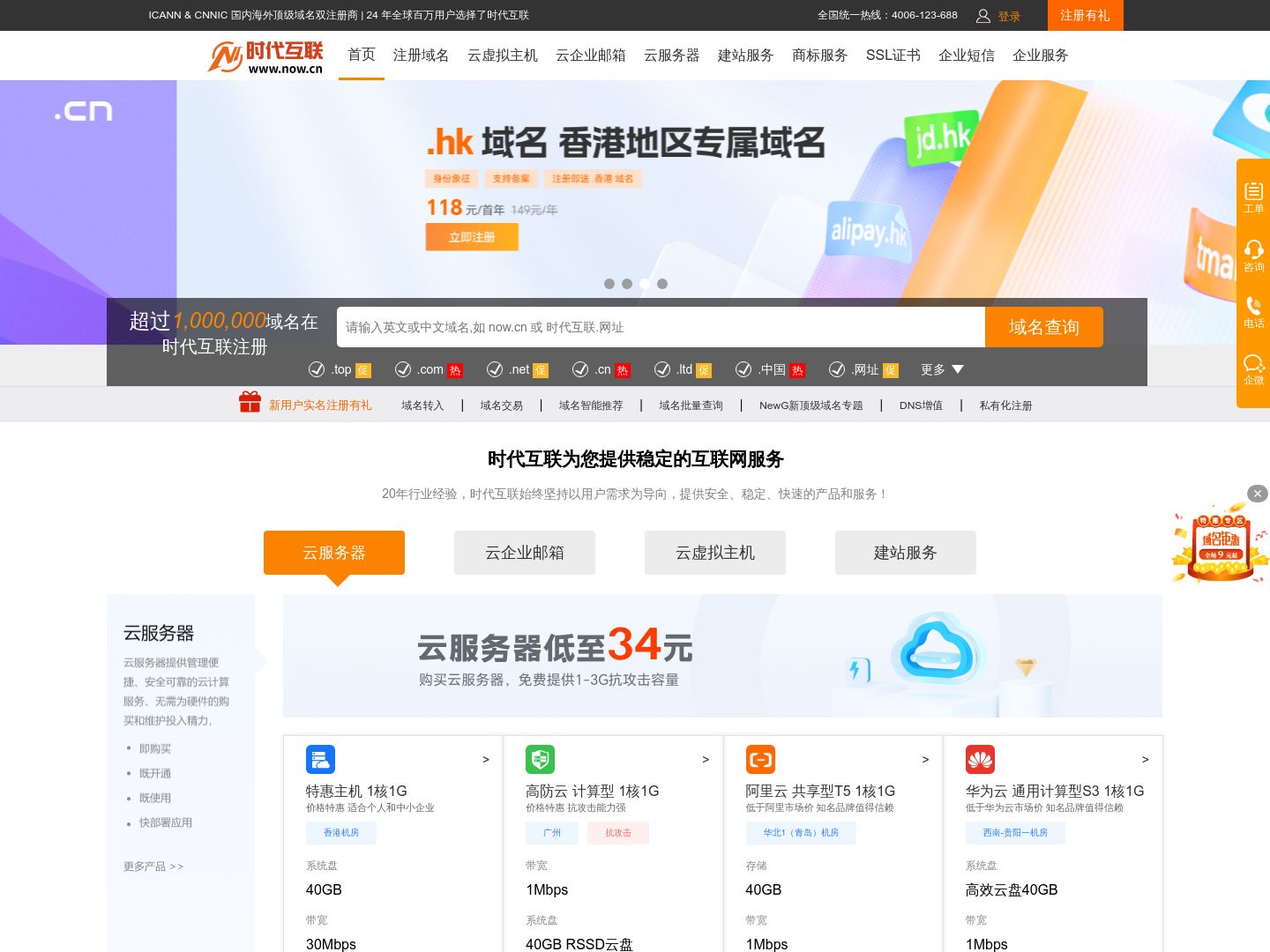Open the 企业服务 nav menu
Image resolution: width=1270 pixels, height=952 pixels.
point(1041,55)
